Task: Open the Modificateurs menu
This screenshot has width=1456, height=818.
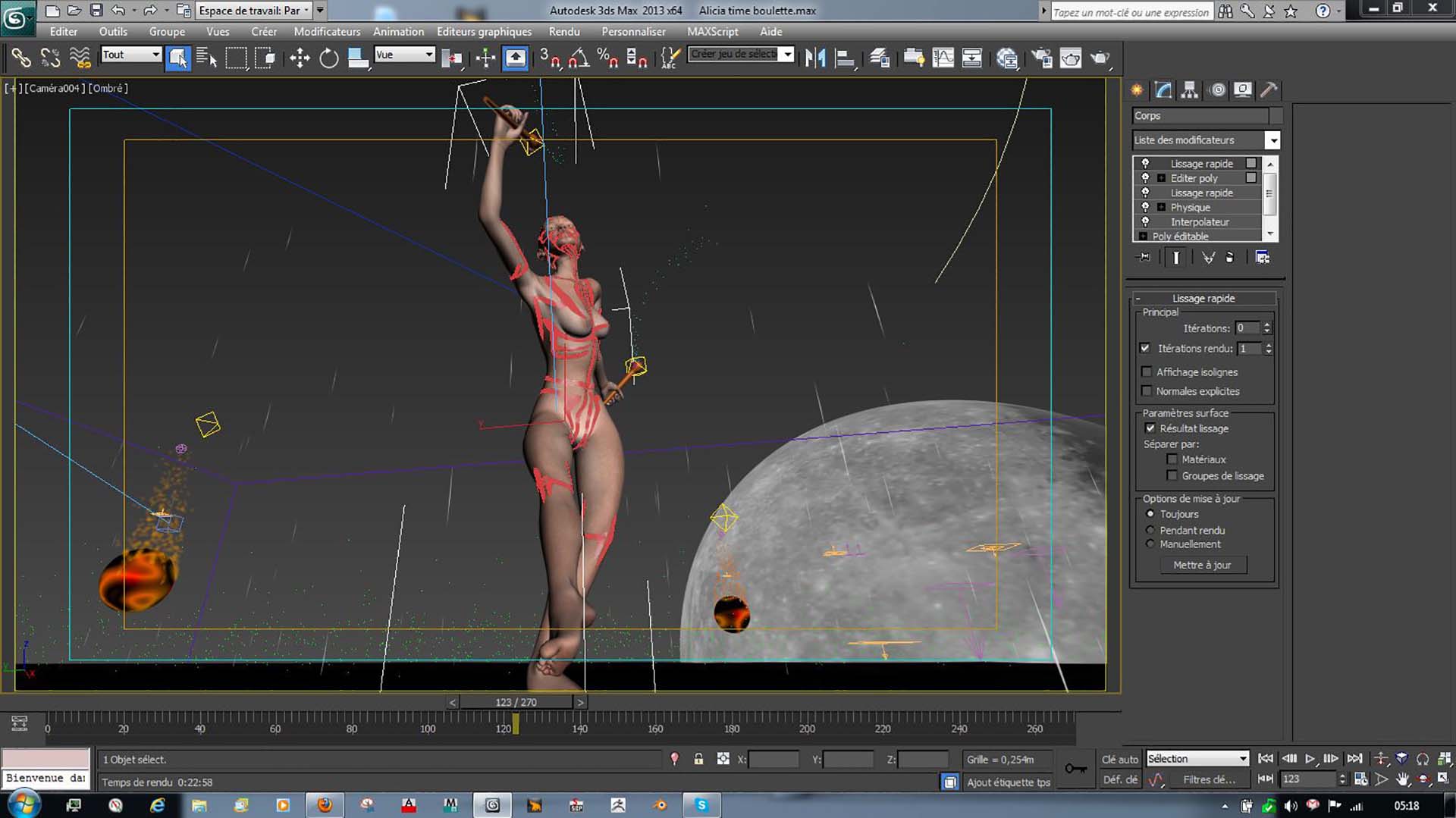Action: tap(327, 32)
